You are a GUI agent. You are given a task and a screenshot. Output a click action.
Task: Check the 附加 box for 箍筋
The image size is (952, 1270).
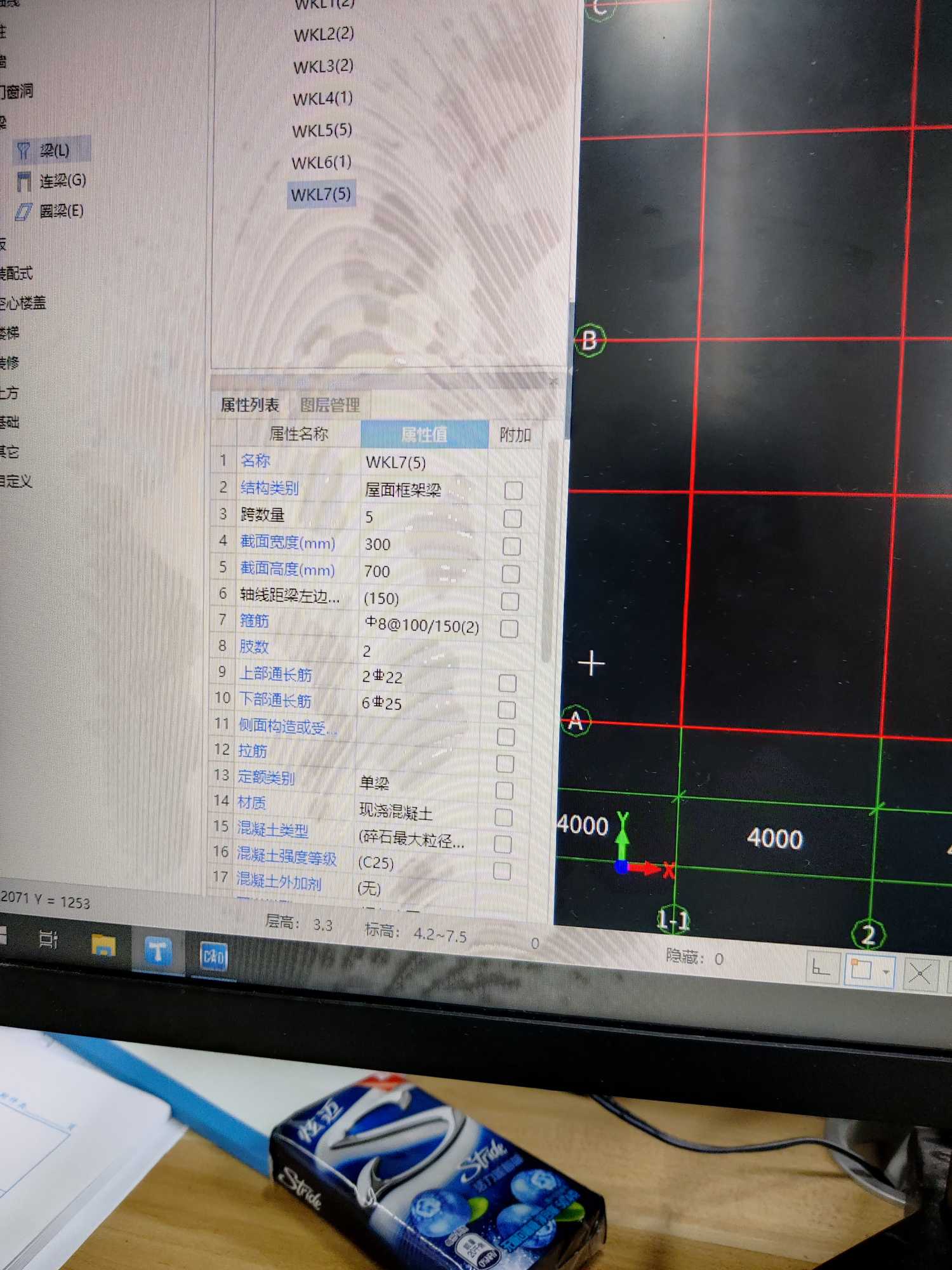[x=509, y=629]
